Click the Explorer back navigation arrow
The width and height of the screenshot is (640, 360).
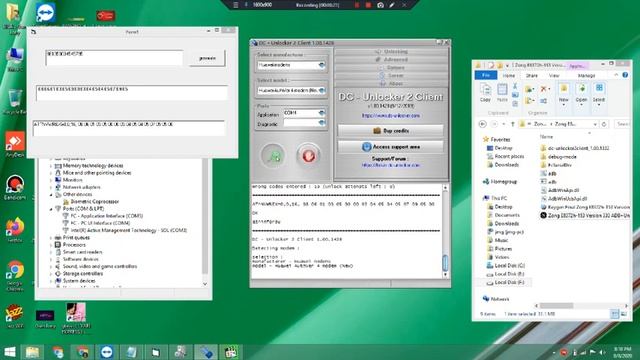[482, 124]
